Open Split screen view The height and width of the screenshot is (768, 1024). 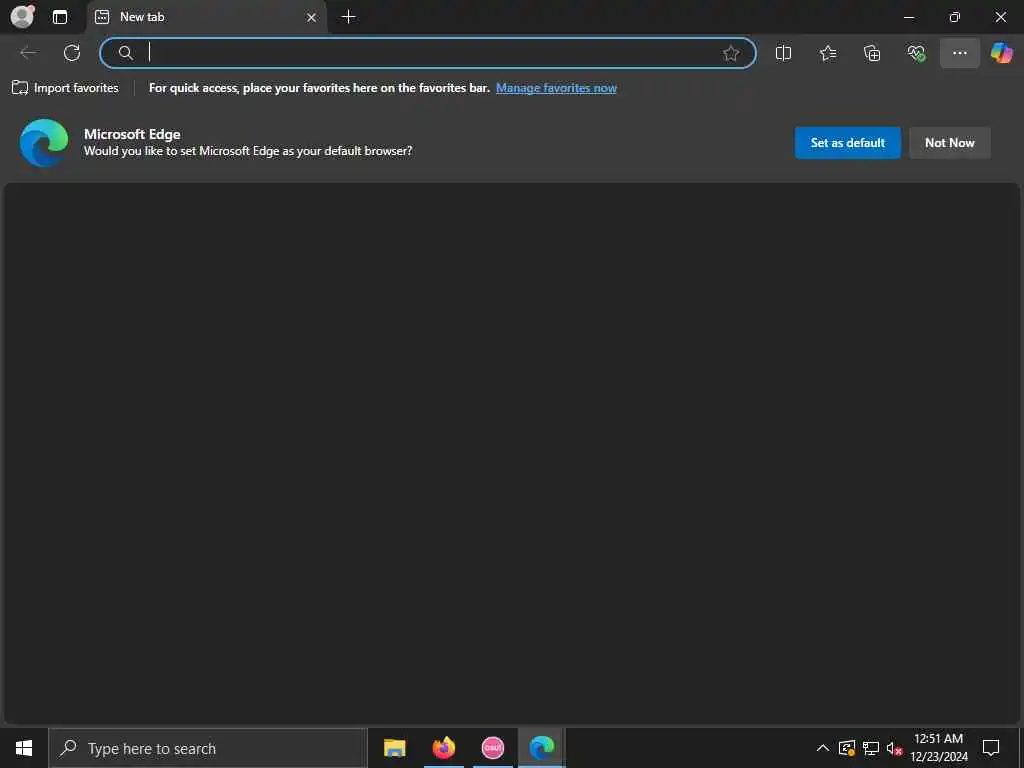tap(783, 53)
